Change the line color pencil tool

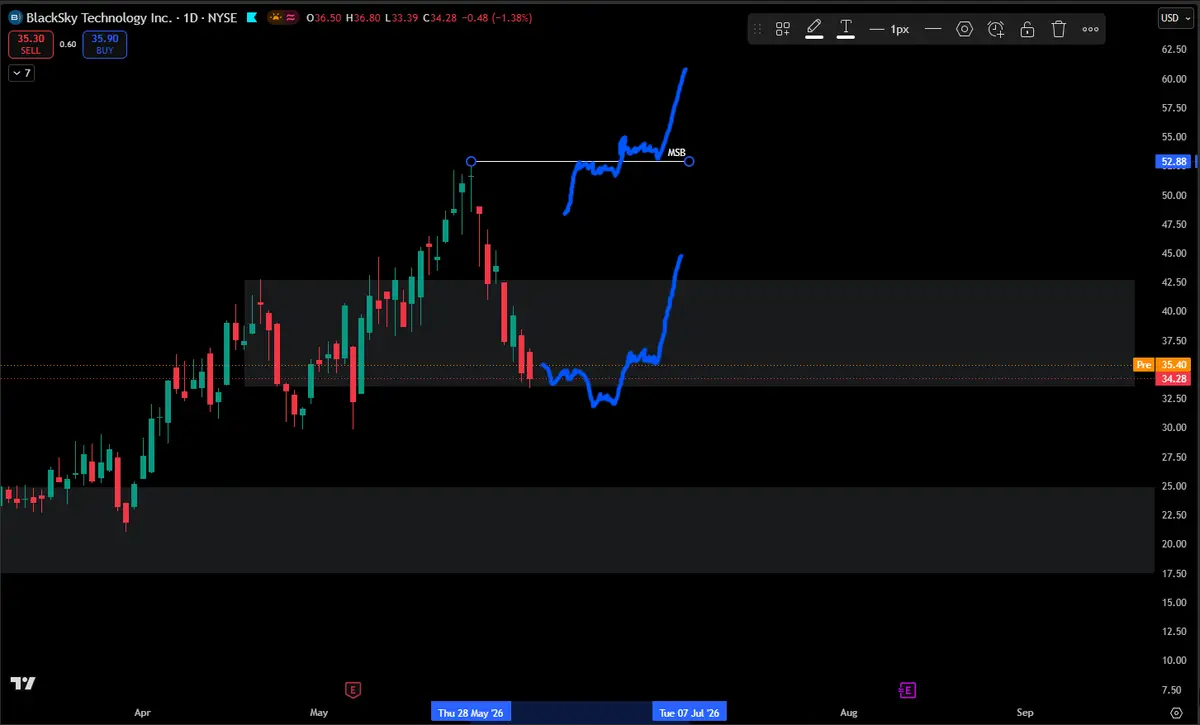pyautogui.click(x=814, y=29)
